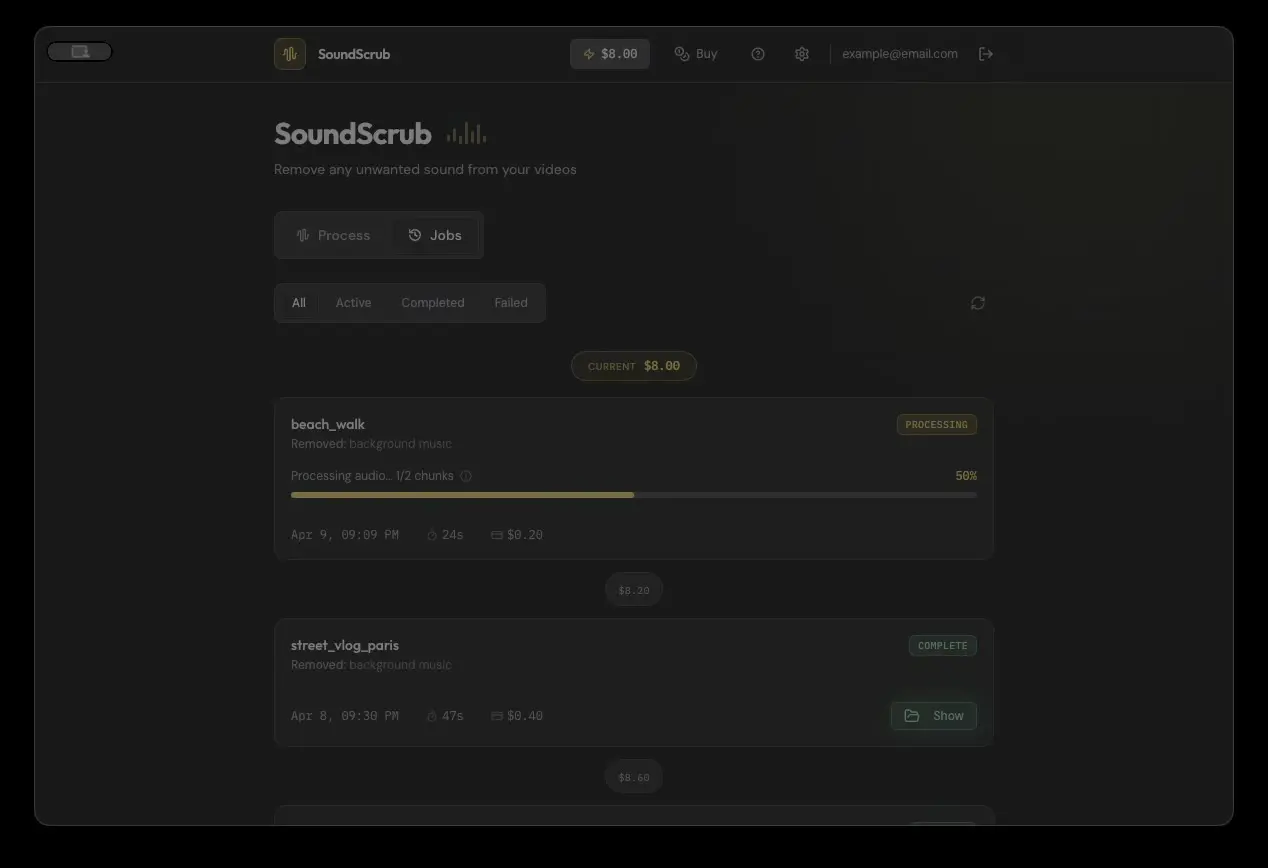Click the Apr 9, 09:09 PM timestamp
This screenshot has width=1268, height=868.
[x=345, y=535]
